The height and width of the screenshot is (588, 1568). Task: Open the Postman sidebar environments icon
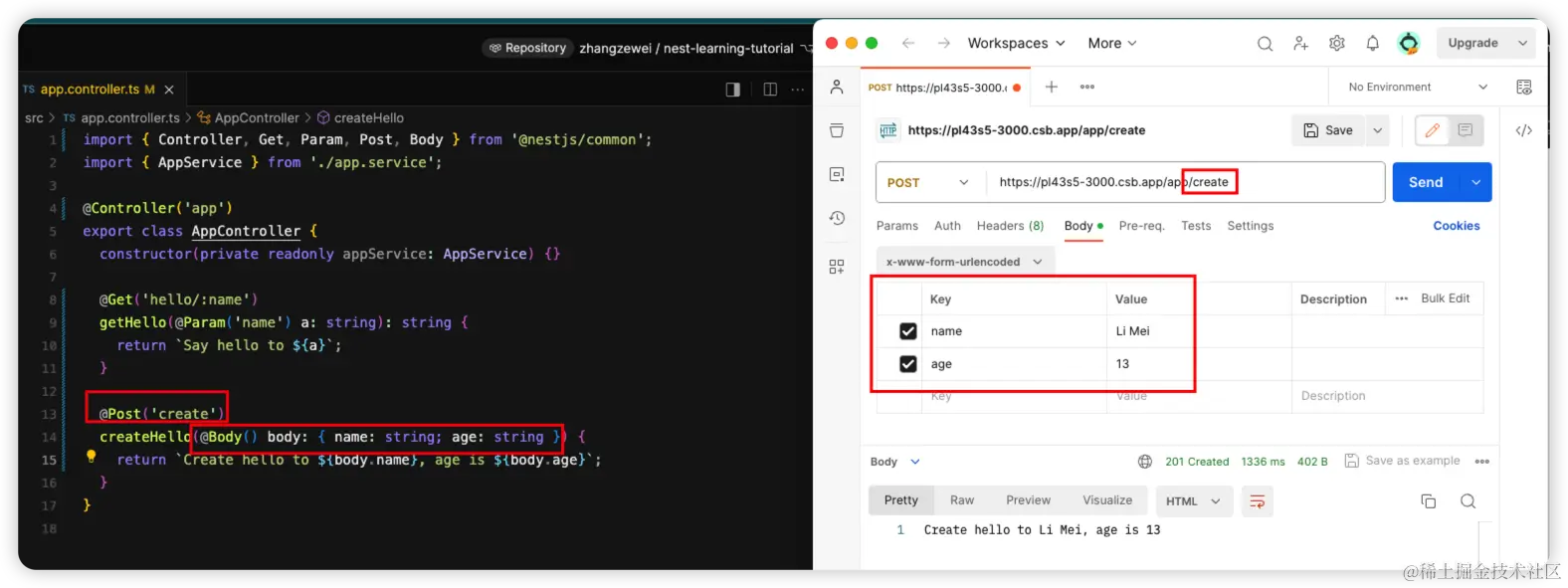tap(837, 130)
